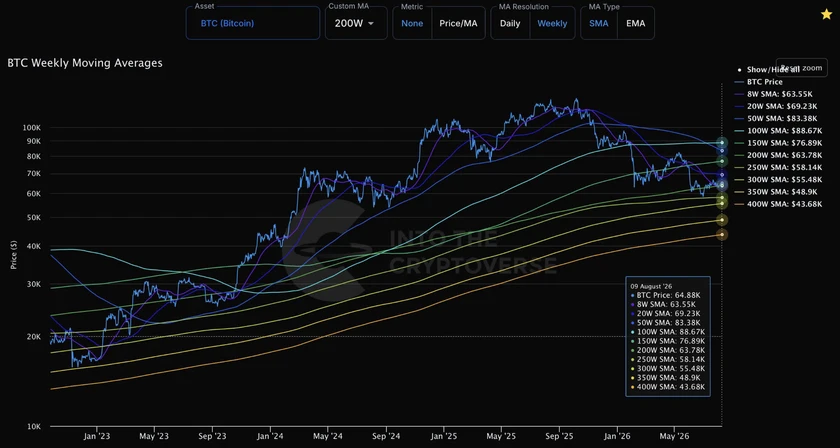Click the yellow favorite star icon

826,14
